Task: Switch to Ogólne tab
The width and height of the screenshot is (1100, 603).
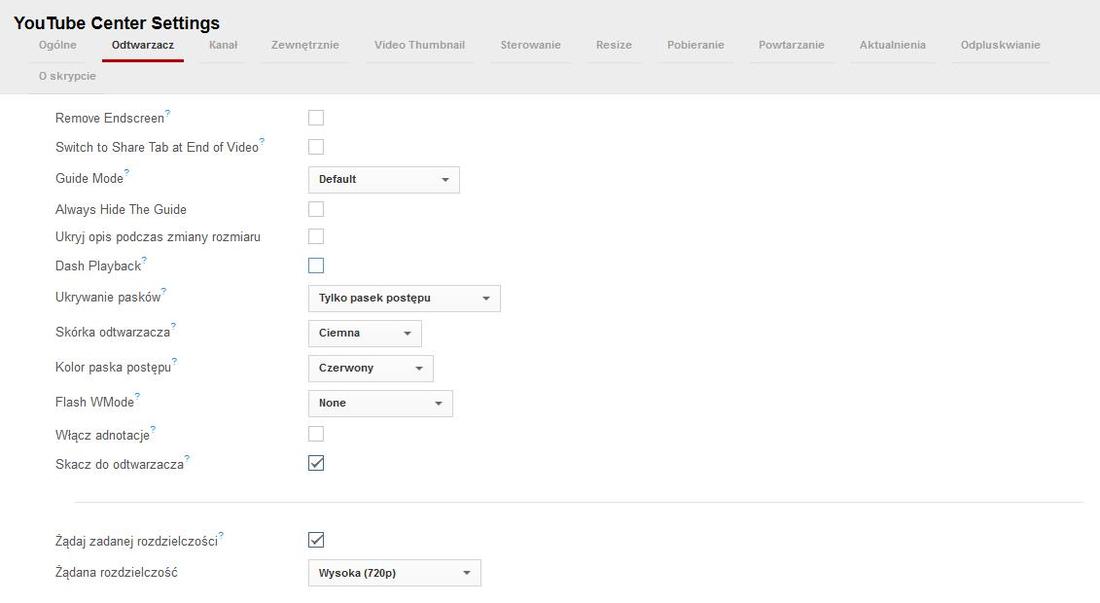Action: click(58, 45)
